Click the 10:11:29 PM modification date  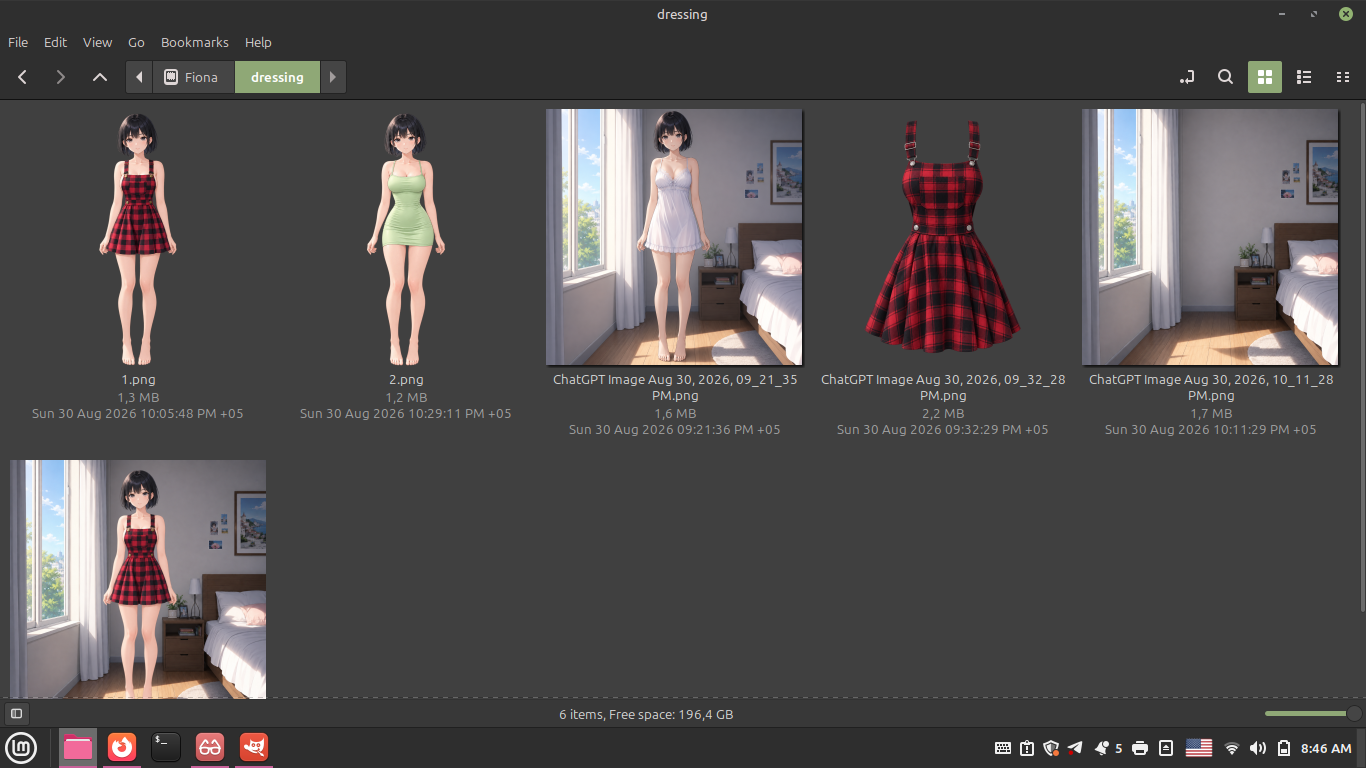pos(1210,429)
